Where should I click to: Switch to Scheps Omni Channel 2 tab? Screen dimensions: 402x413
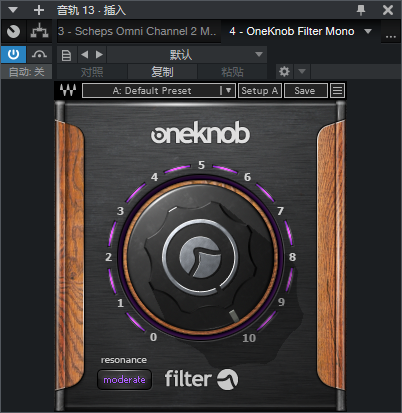(x=139, y=31)
